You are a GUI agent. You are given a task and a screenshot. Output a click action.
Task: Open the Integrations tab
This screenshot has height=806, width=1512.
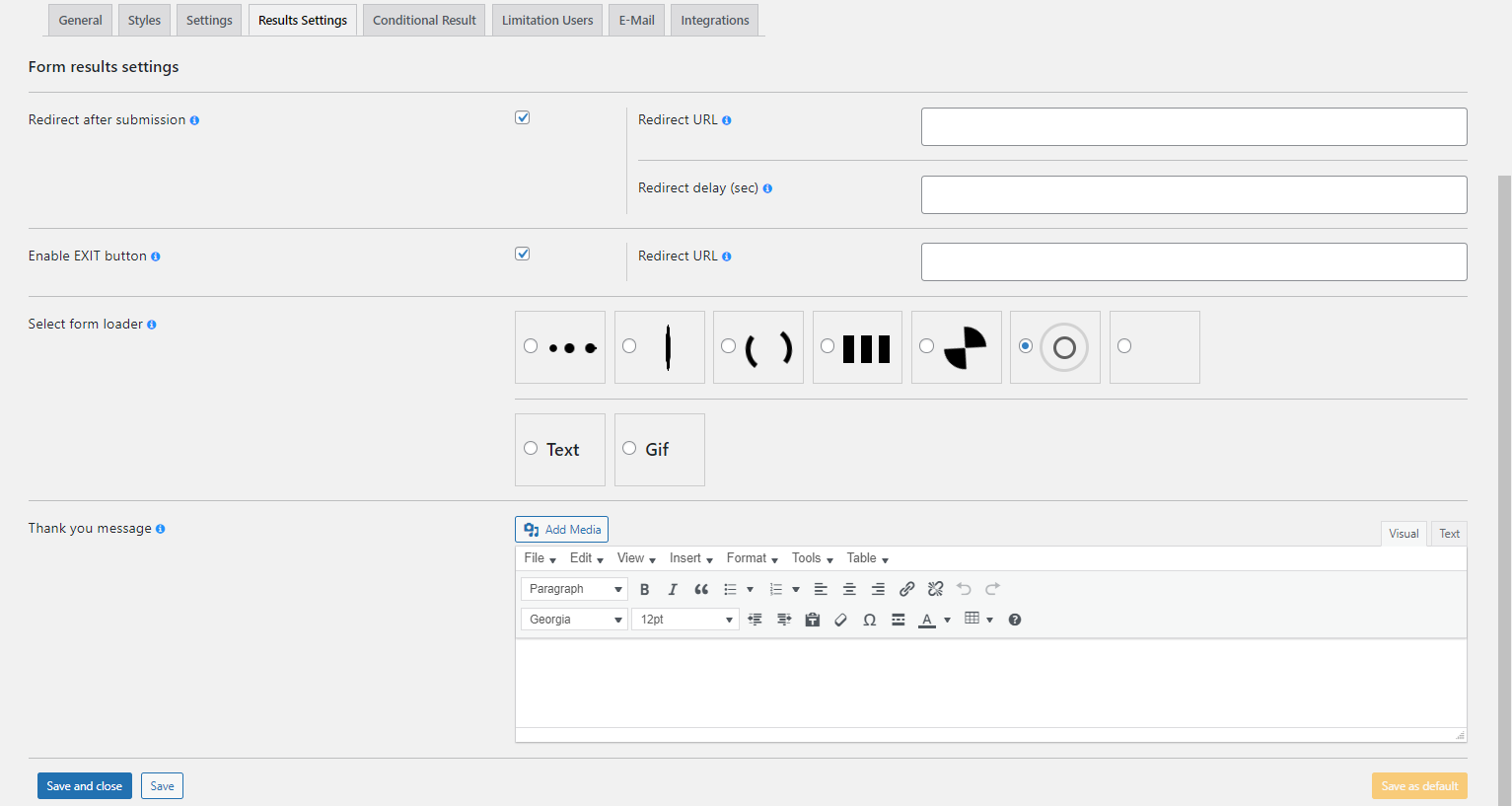[x=715, y=20]
